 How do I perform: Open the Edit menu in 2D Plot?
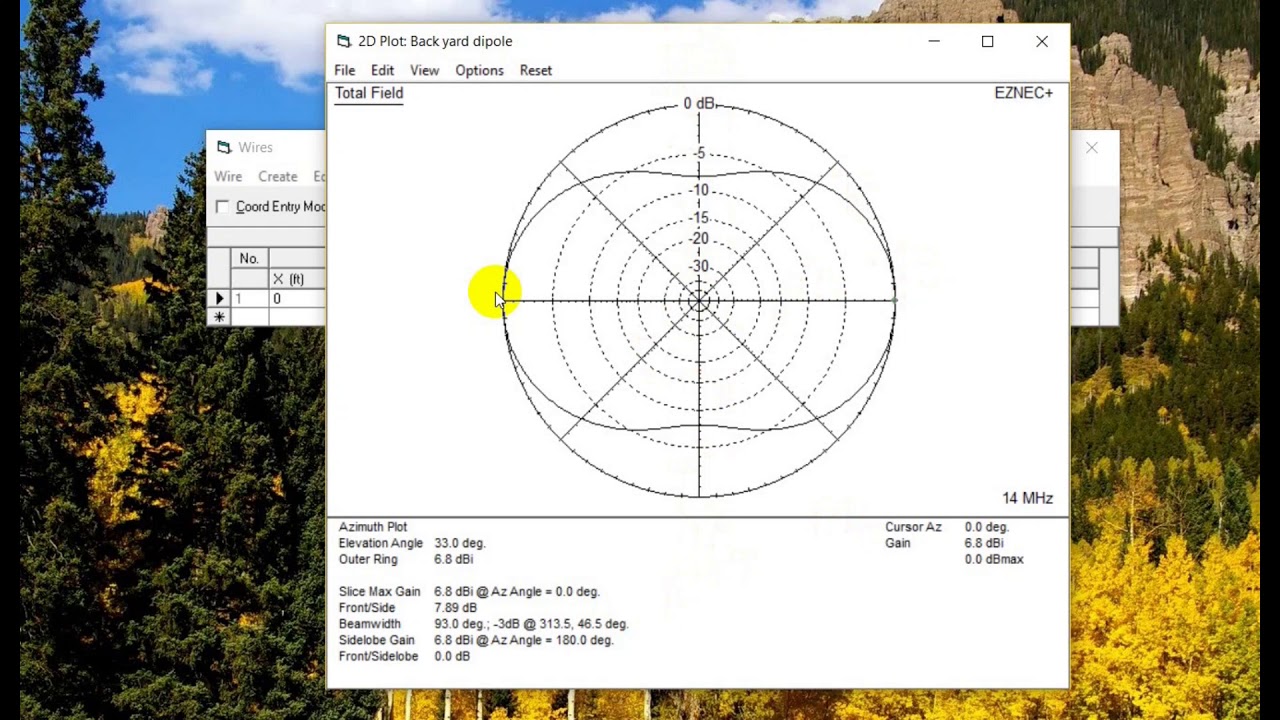(x=382, y=70)
